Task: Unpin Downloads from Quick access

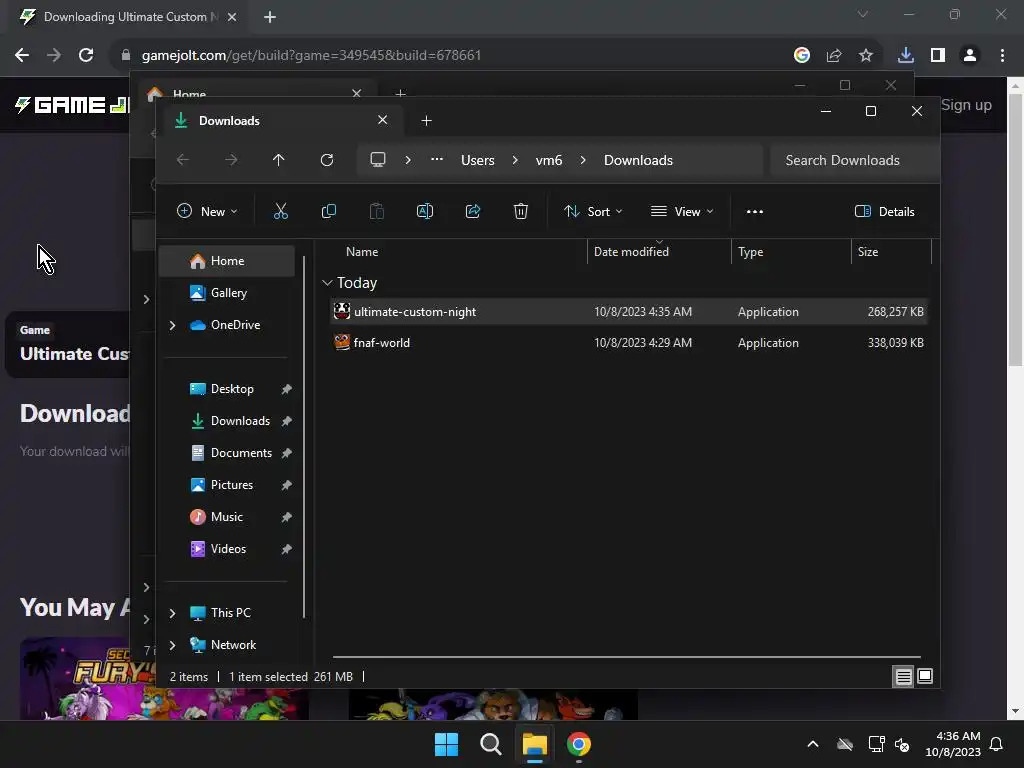Action: (286, 421)
